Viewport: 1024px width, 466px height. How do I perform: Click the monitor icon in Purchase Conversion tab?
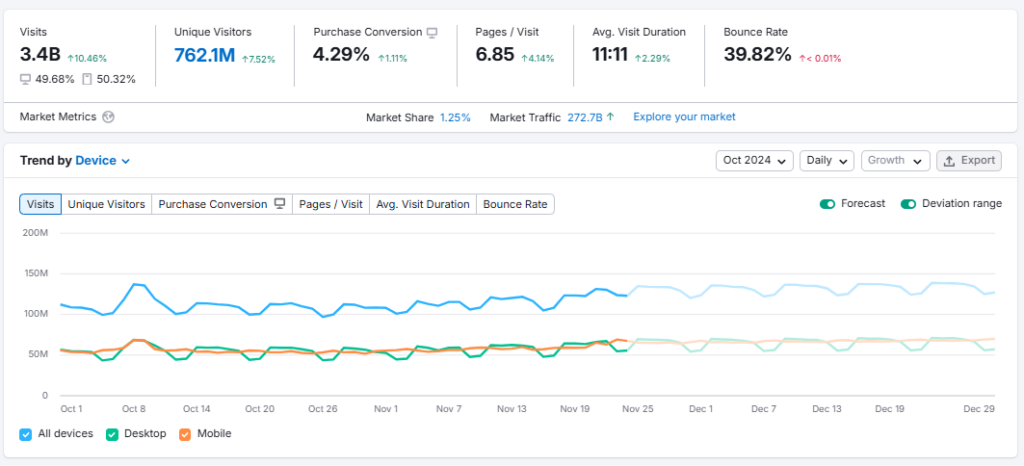pyautogui.click(x=280, y=204)
